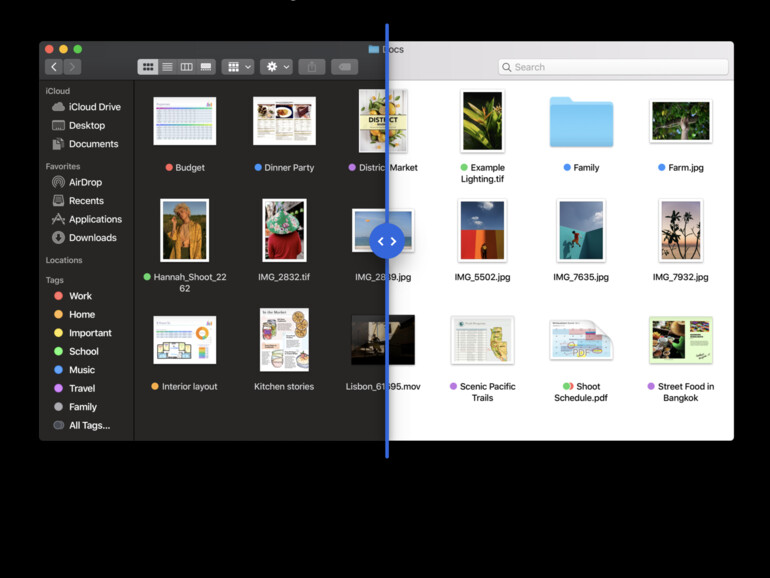Open Applications in sidebar
The image size is (770, 578).
click(x=87, y=220)
